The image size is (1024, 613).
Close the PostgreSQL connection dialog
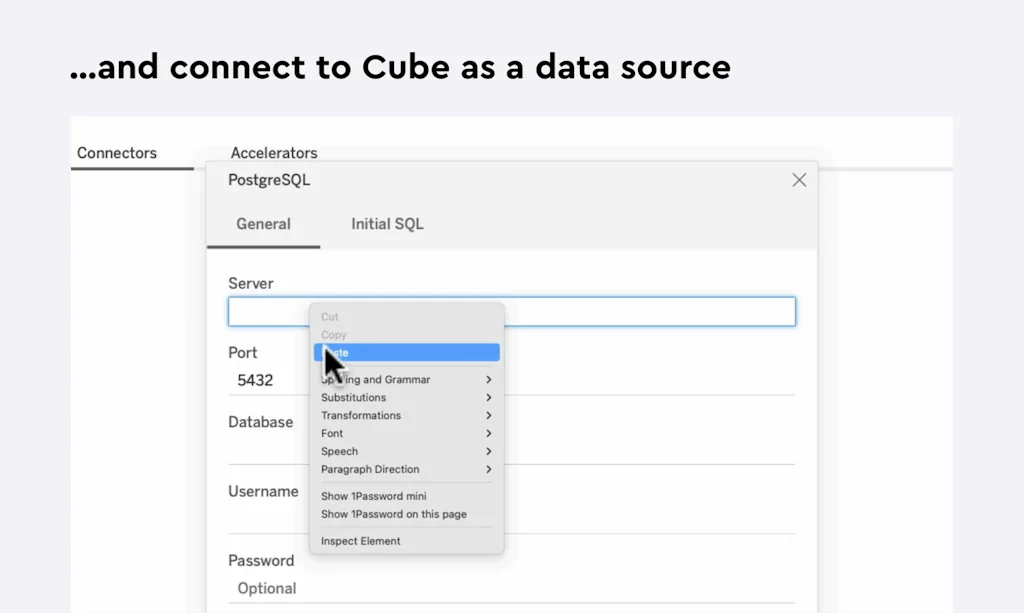(x=798, y=180)
